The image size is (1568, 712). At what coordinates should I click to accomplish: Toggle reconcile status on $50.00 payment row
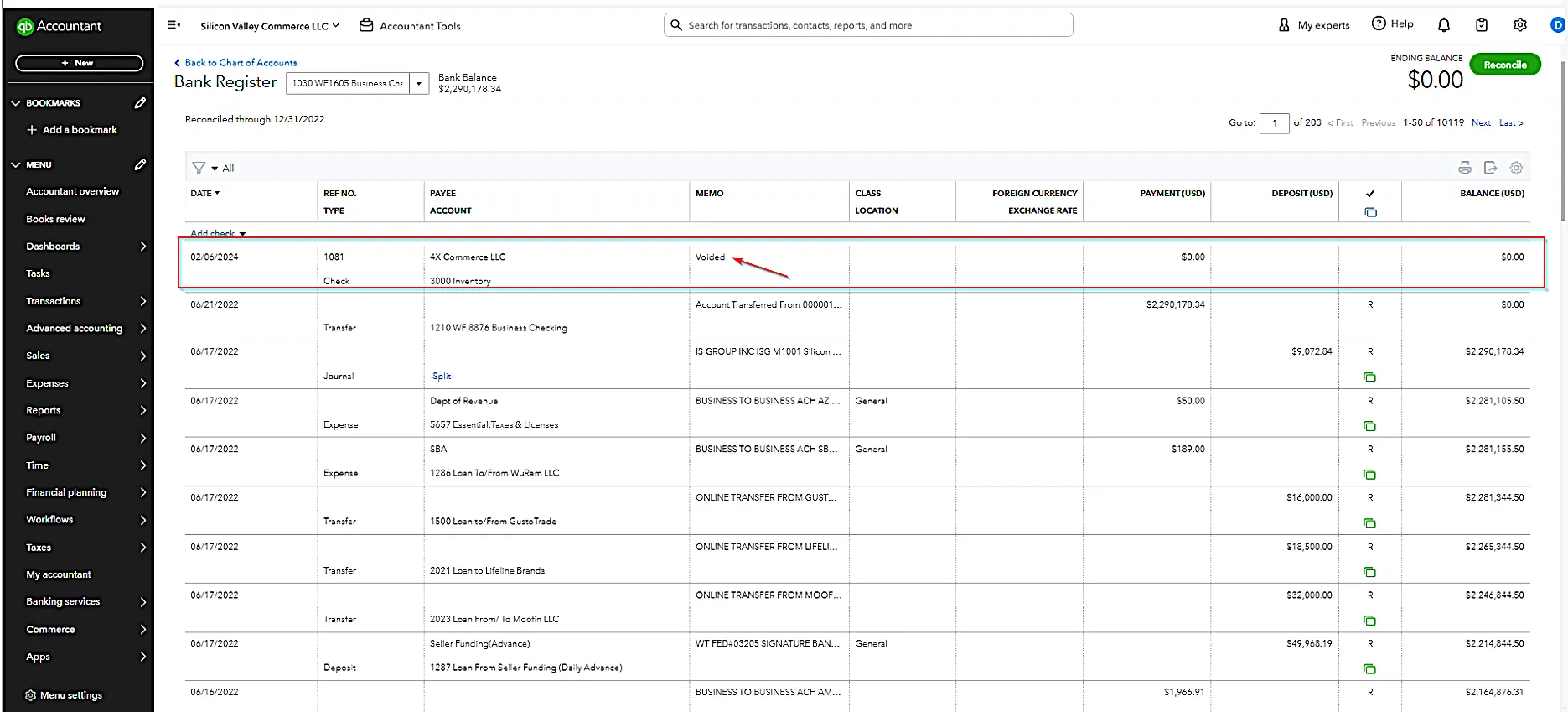pos(1370,401)
